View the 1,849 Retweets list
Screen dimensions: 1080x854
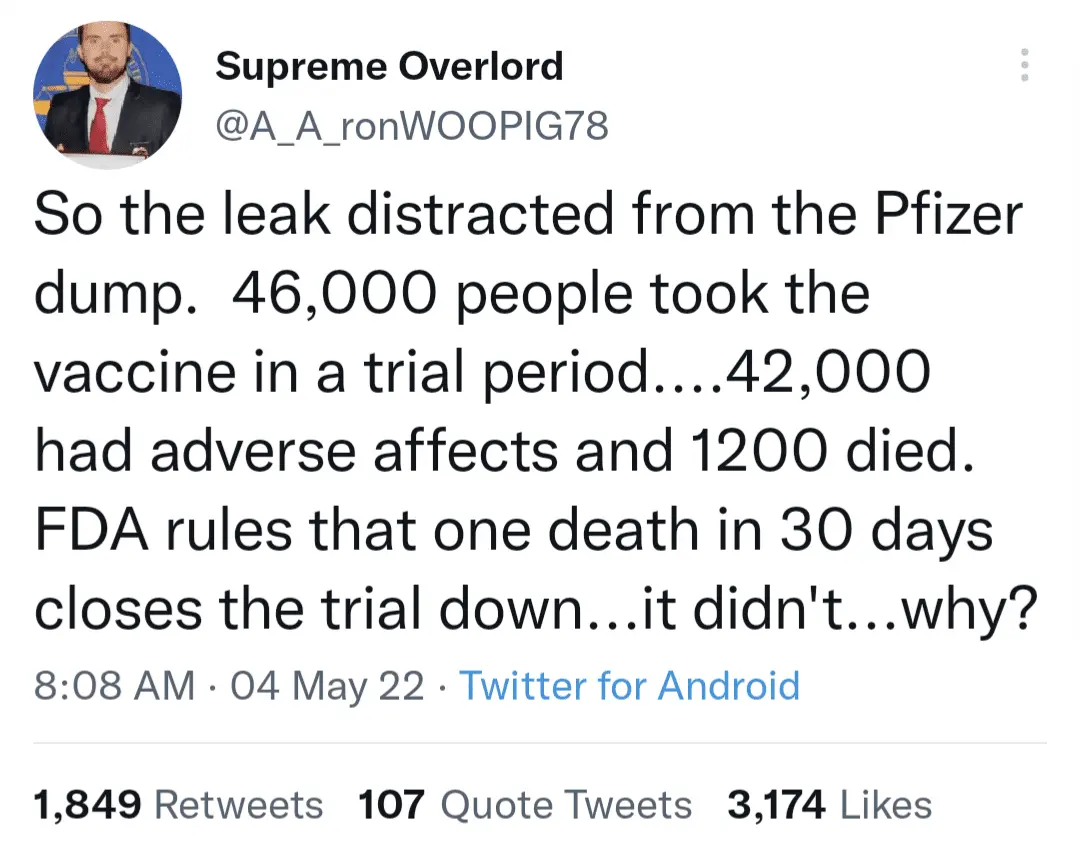(x=178, y=805)
